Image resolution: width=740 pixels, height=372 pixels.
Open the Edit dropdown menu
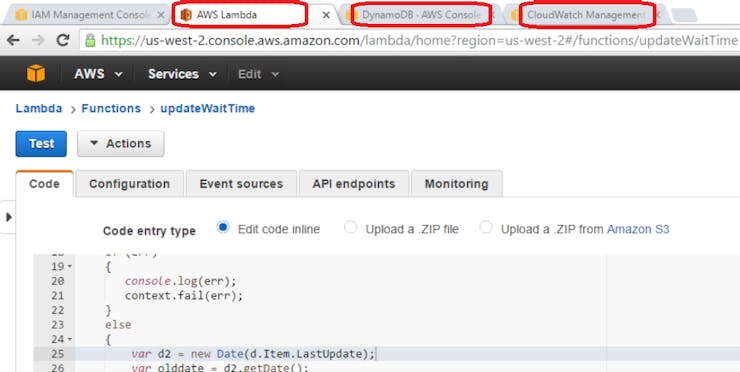point(258,74)
